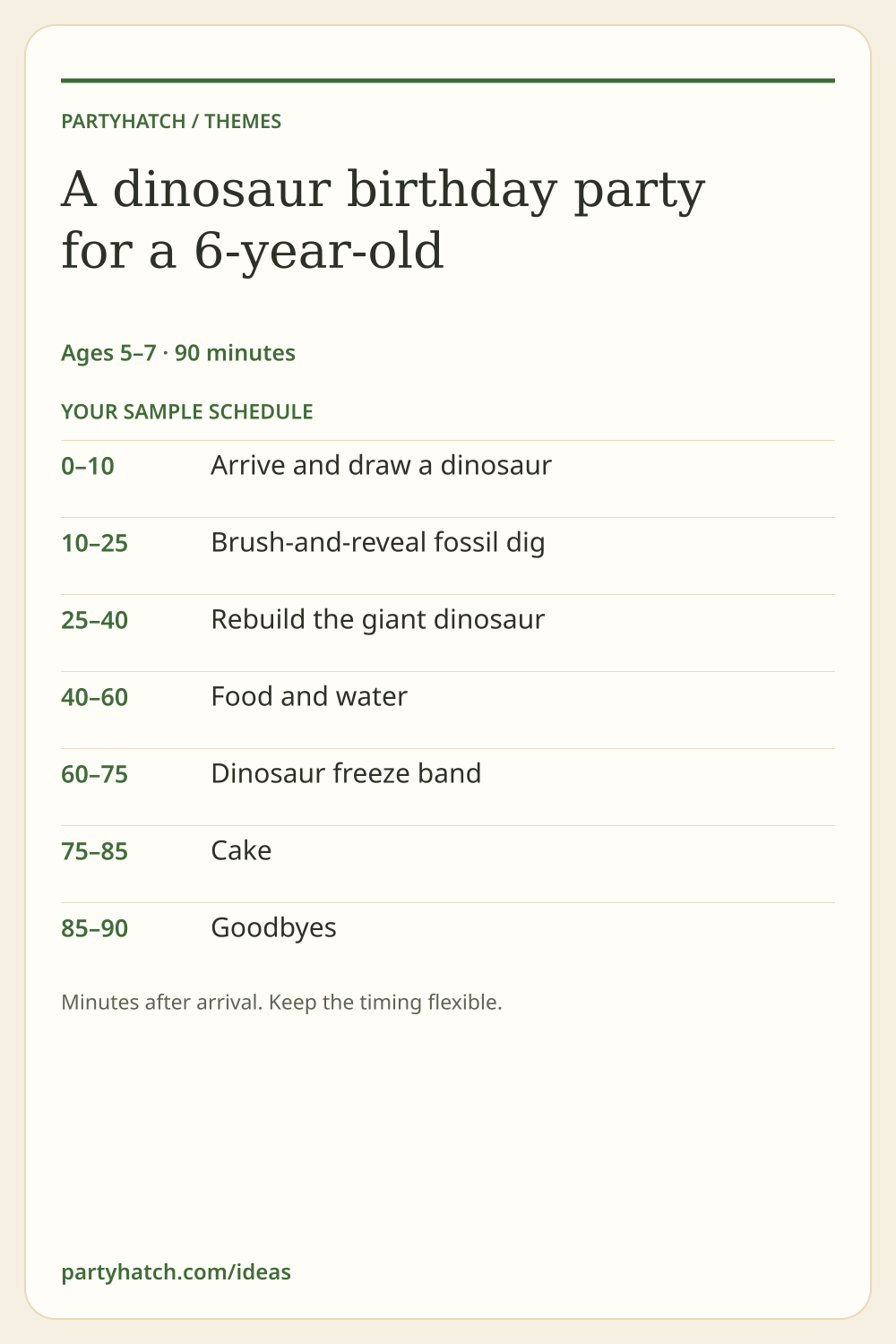Click the 85–90 time label
This screenshot has width=896, height=1344.
point(94,928)
